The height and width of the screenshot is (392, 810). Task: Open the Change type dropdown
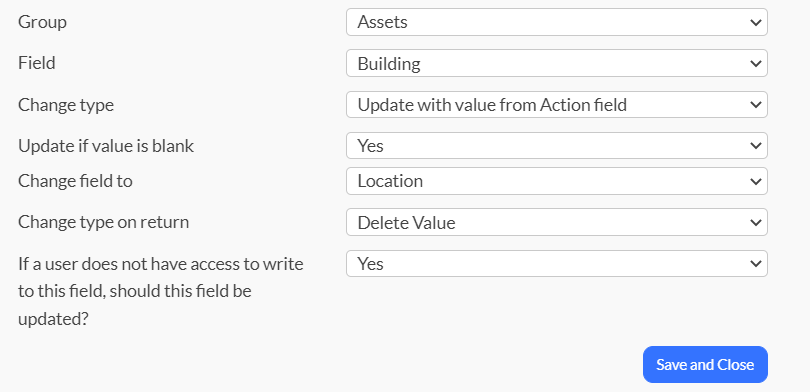coord(557,105)
